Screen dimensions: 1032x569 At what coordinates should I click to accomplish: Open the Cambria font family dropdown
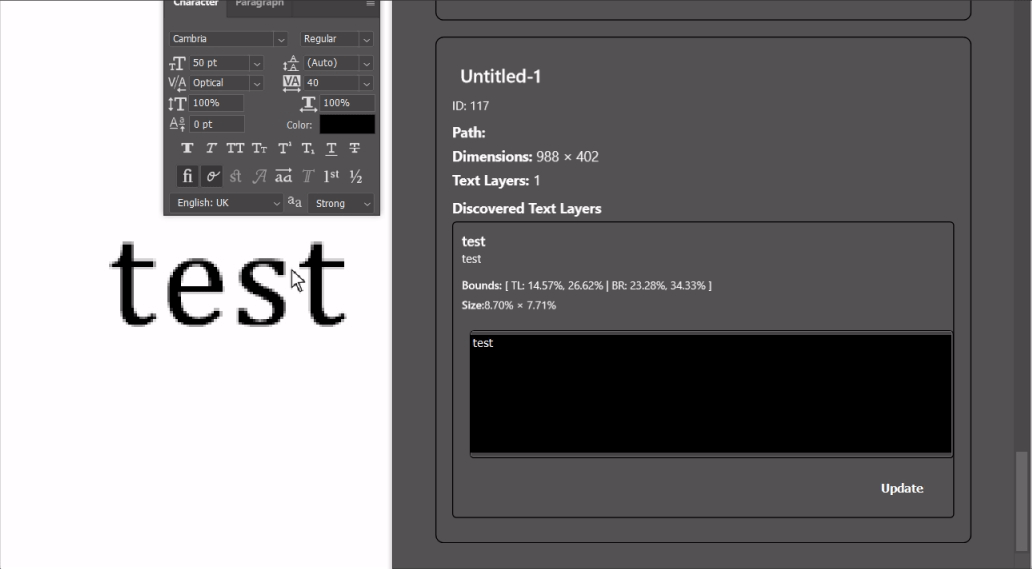281,39
